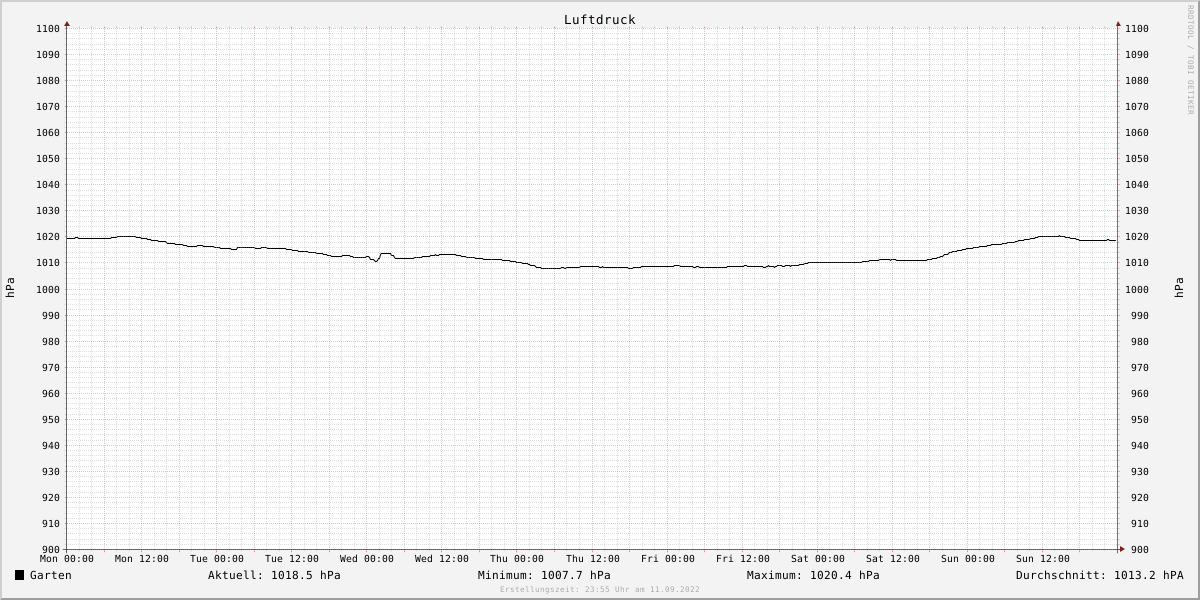Click 1000 on the left pressure axis
Viewport: 1200px width, 600px height.
point(48,289)
